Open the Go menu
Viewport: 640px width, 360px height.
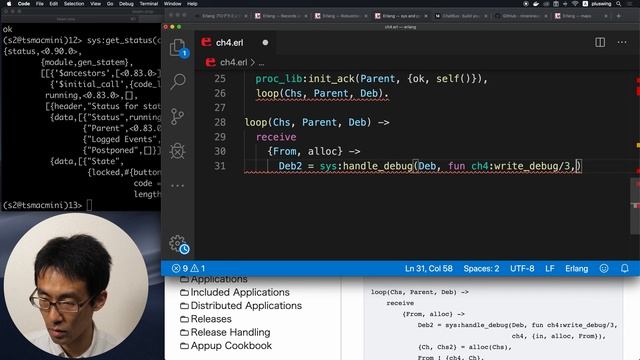(110, 4)
